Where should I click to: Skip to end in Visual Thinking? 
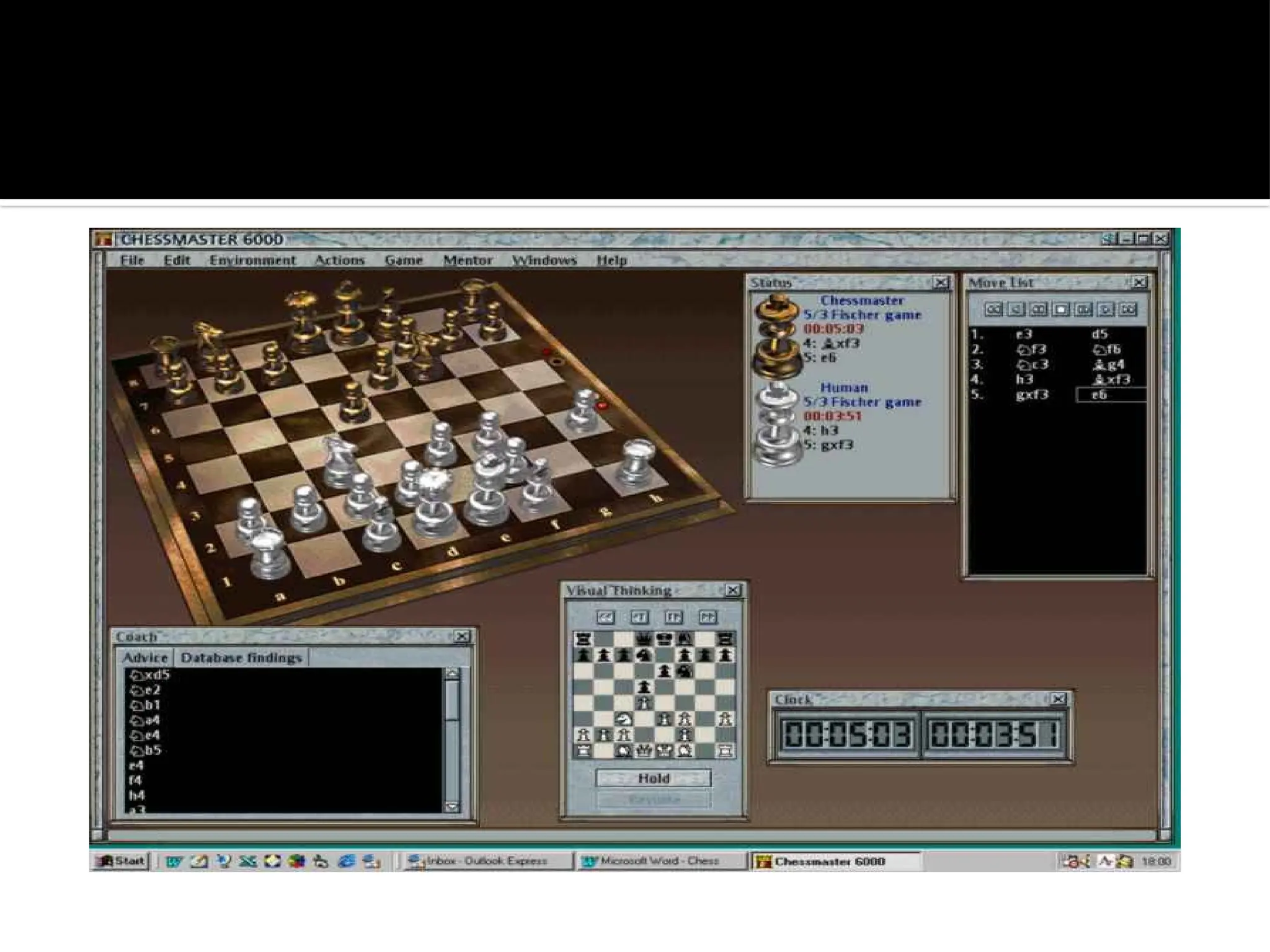(x=708, y=617)
